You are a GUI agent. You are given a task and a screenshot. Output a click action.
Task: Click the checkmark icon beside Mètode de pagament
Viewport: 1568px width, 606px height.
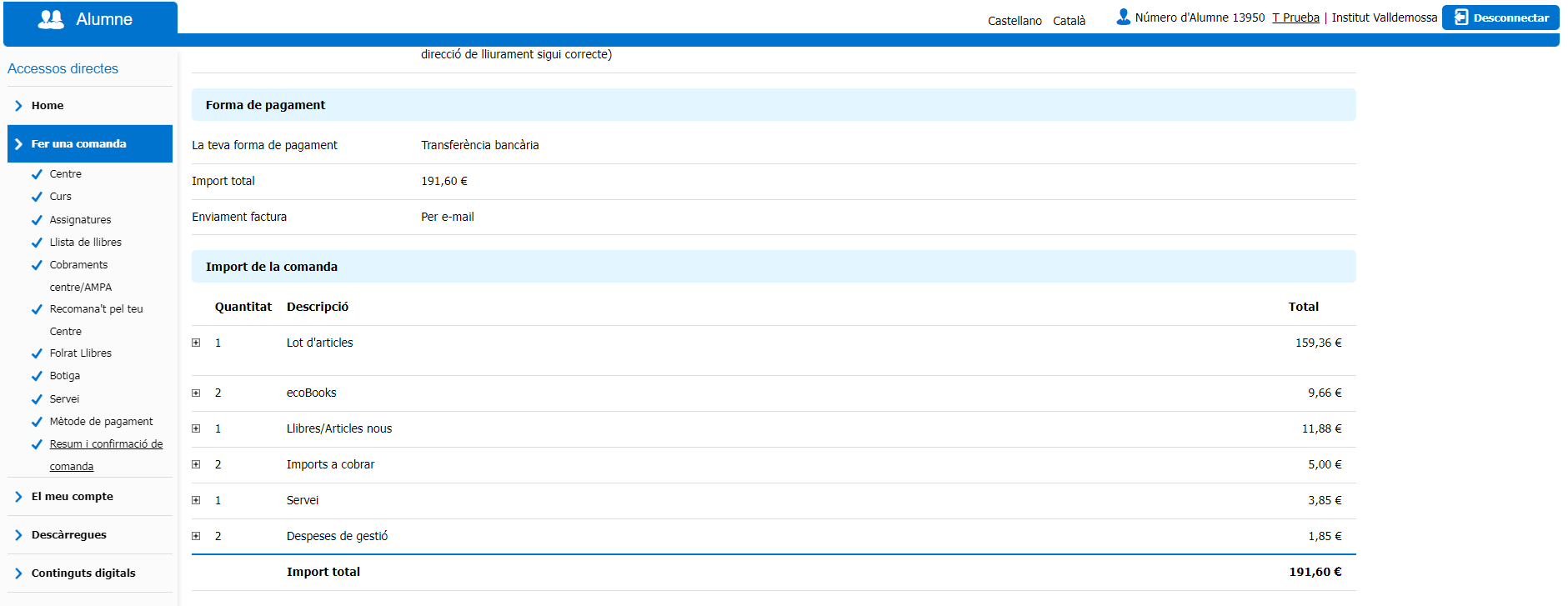(37, 422)
